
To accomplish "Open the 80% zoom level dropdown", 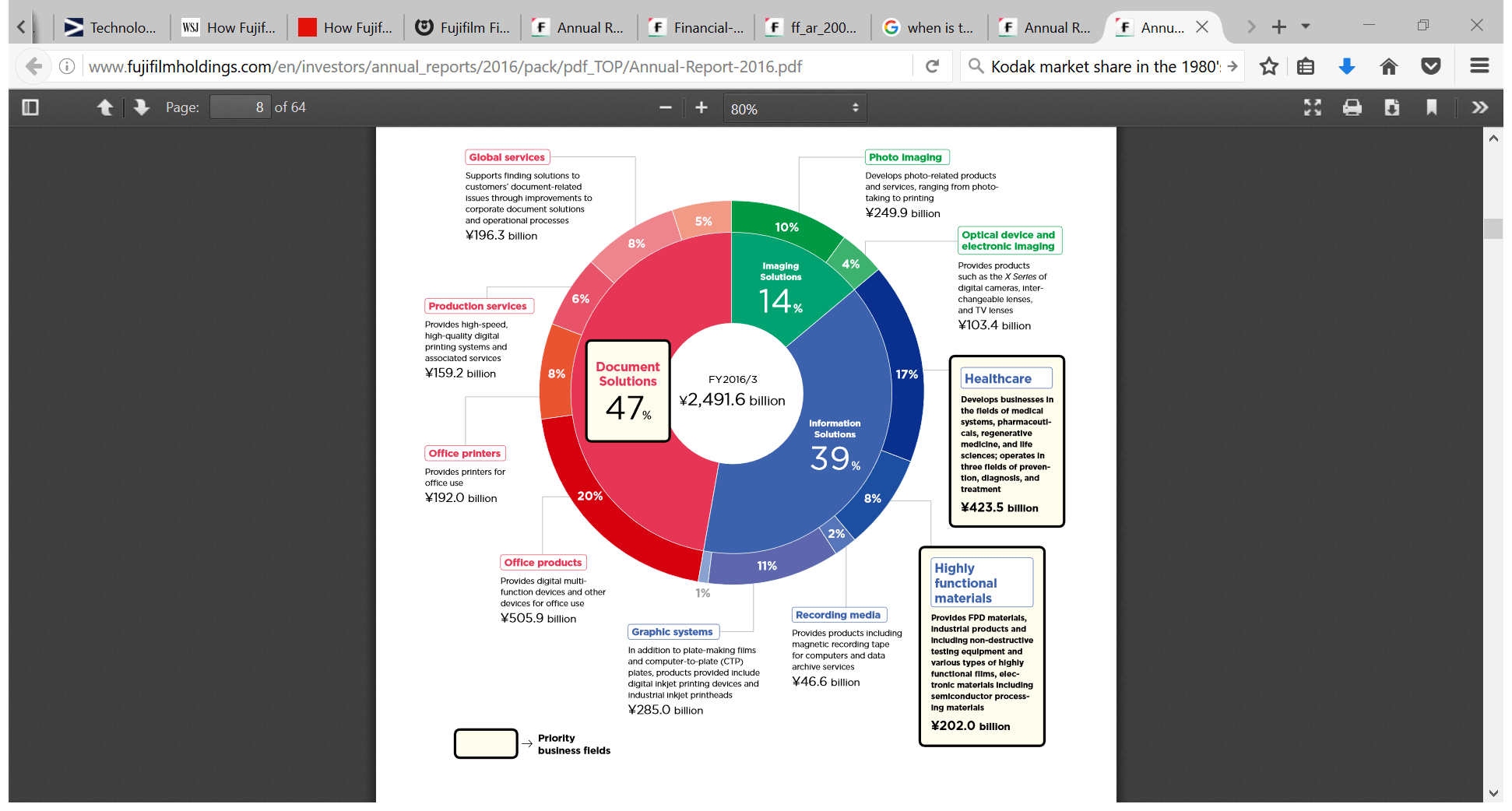I will [x=794, y=108].
